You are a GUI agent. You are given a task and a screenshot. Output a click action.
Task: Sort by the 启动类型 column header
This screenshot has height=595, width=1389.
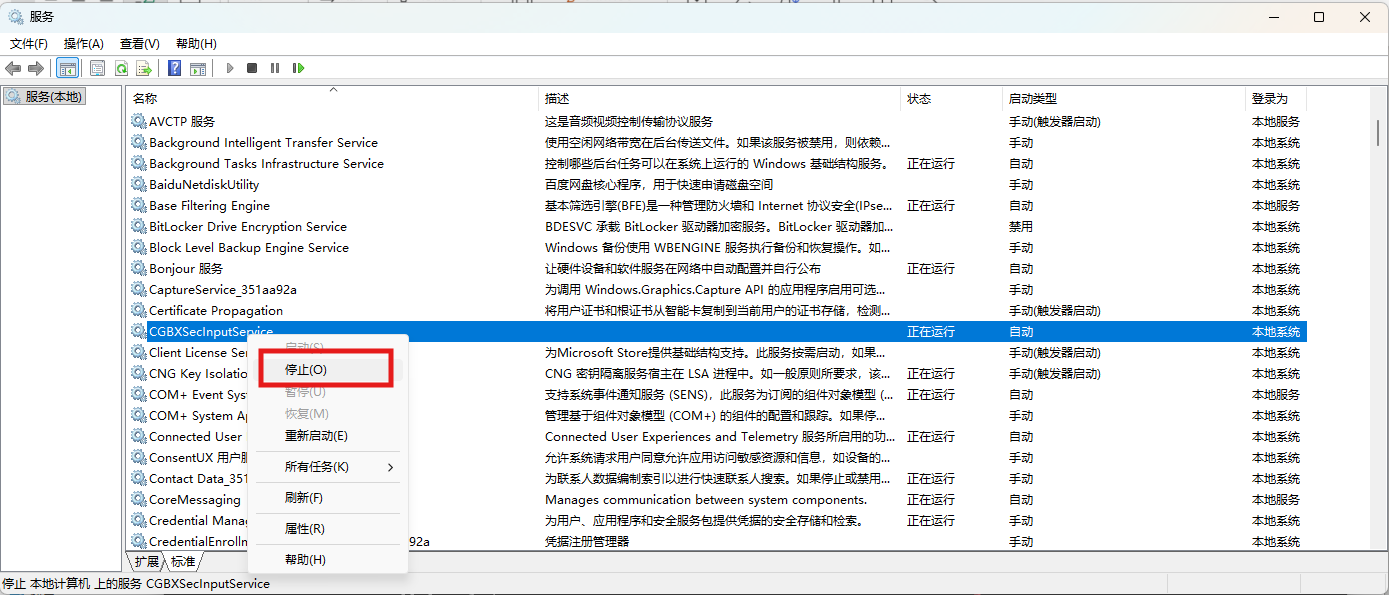point(1033,98)
